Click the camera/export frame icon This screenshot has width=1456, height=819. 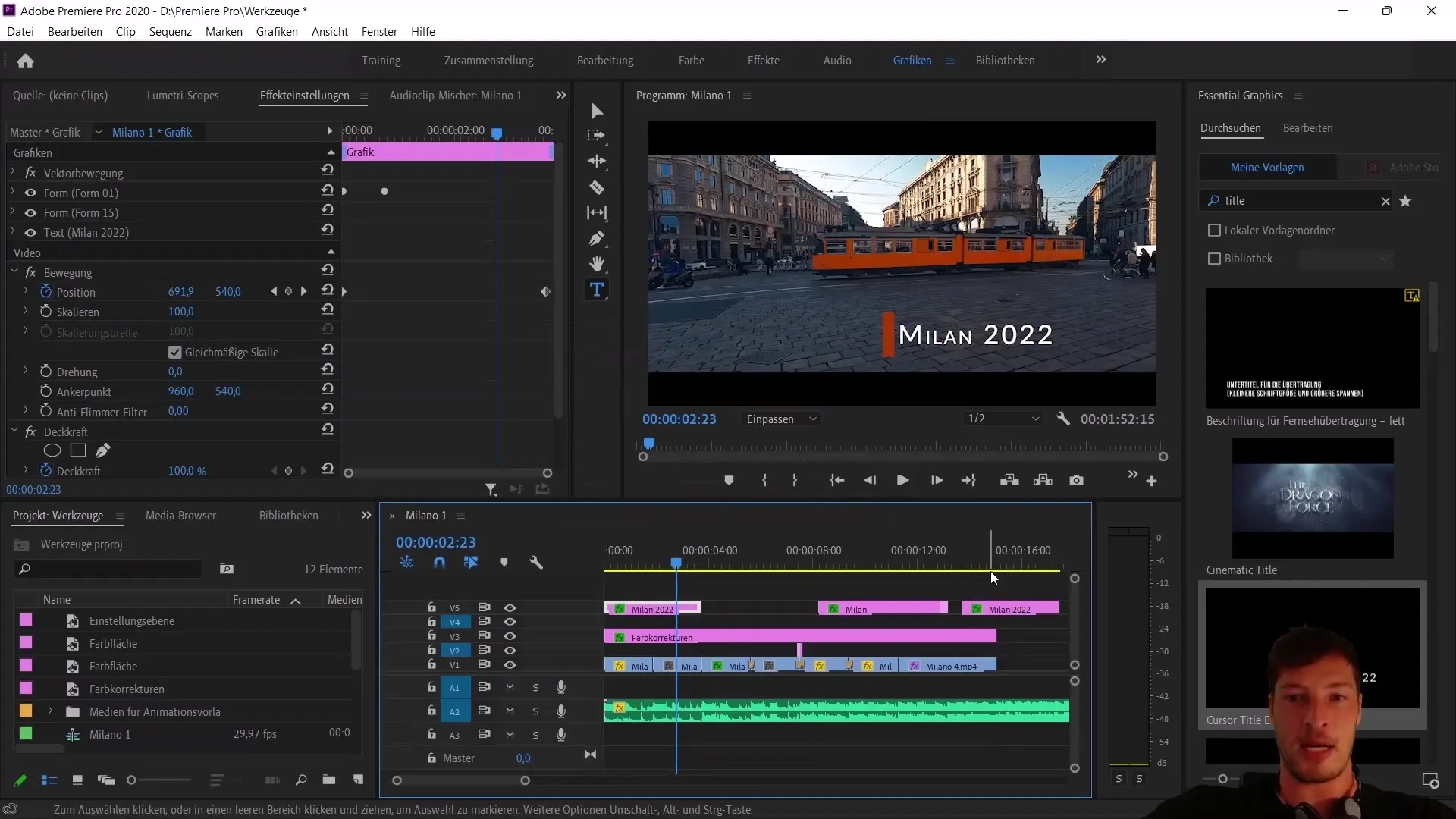pos(1076,480)
